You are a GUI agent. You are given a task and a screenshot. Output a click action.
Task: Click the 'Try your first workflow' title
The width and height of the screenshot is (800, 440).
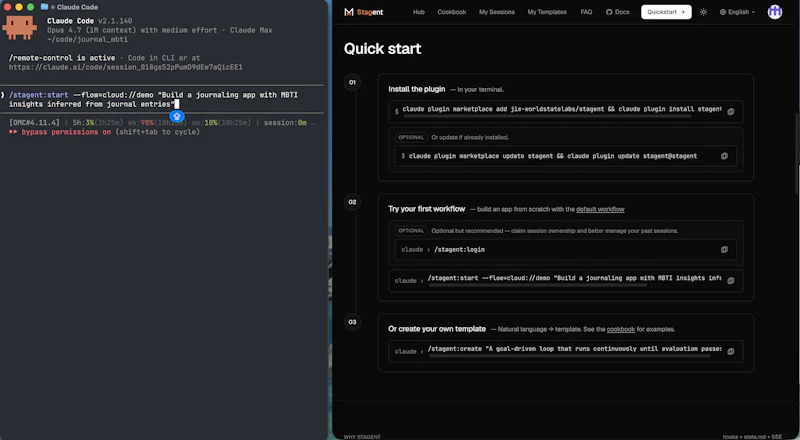coord(427,209)
